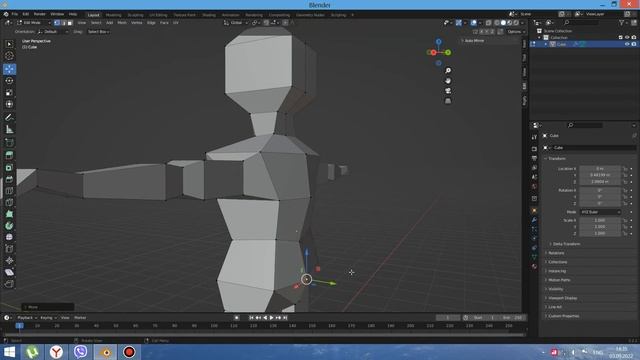Activate the Annotate pencil tool

click(9, 118)
